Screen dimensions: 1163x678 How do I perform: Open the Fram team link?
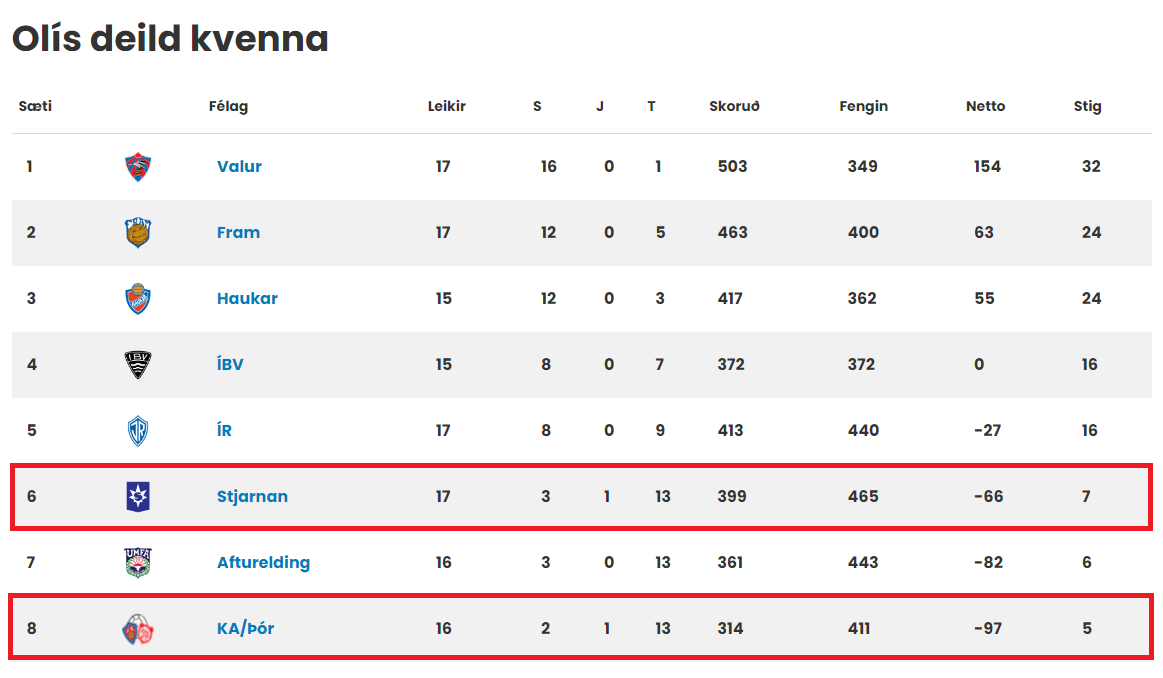(238, 232)
